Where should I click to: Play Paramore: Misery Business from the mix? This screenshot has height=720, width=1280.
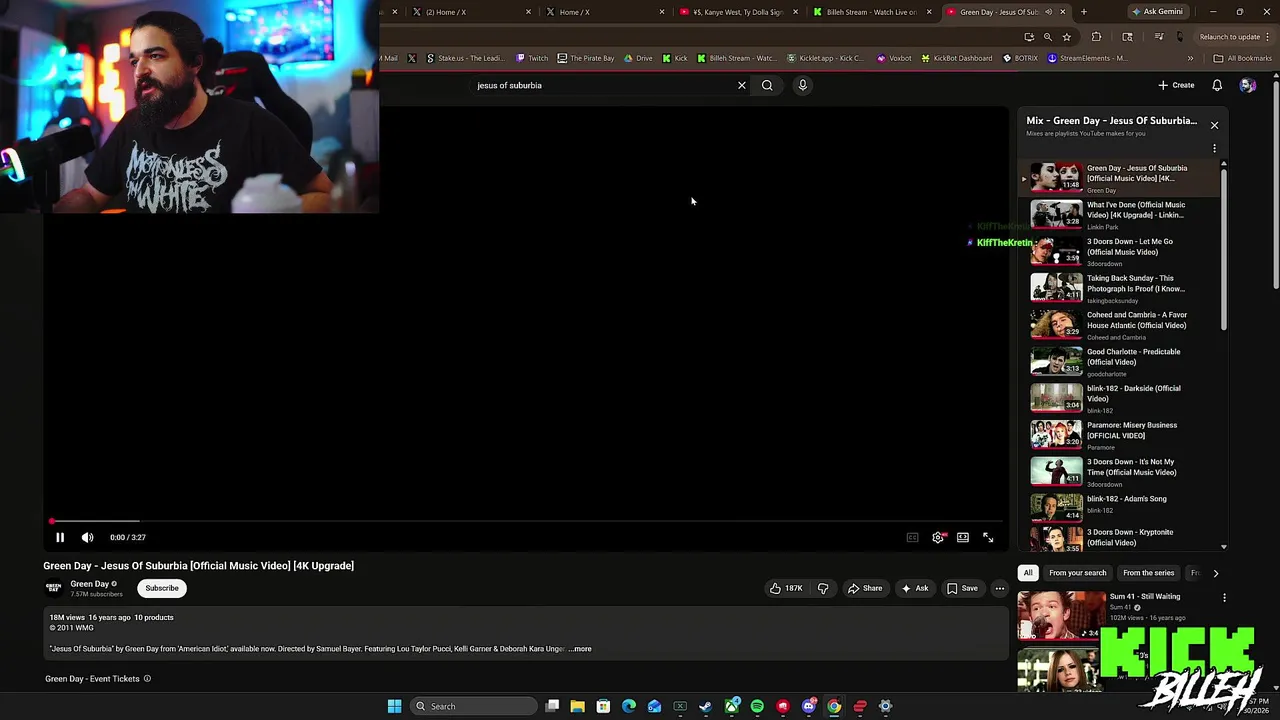(1119, 435)
